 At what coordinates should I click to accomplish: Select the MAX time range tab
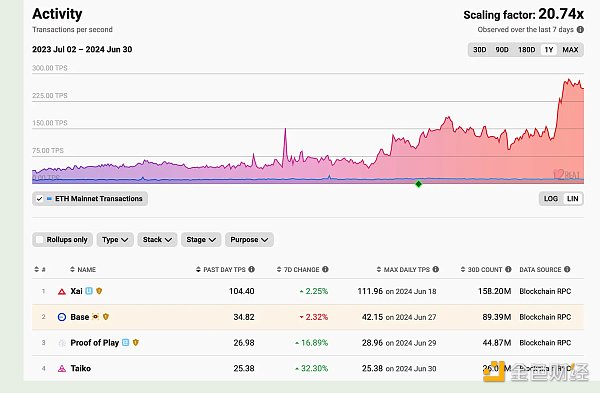click(570, 50)
